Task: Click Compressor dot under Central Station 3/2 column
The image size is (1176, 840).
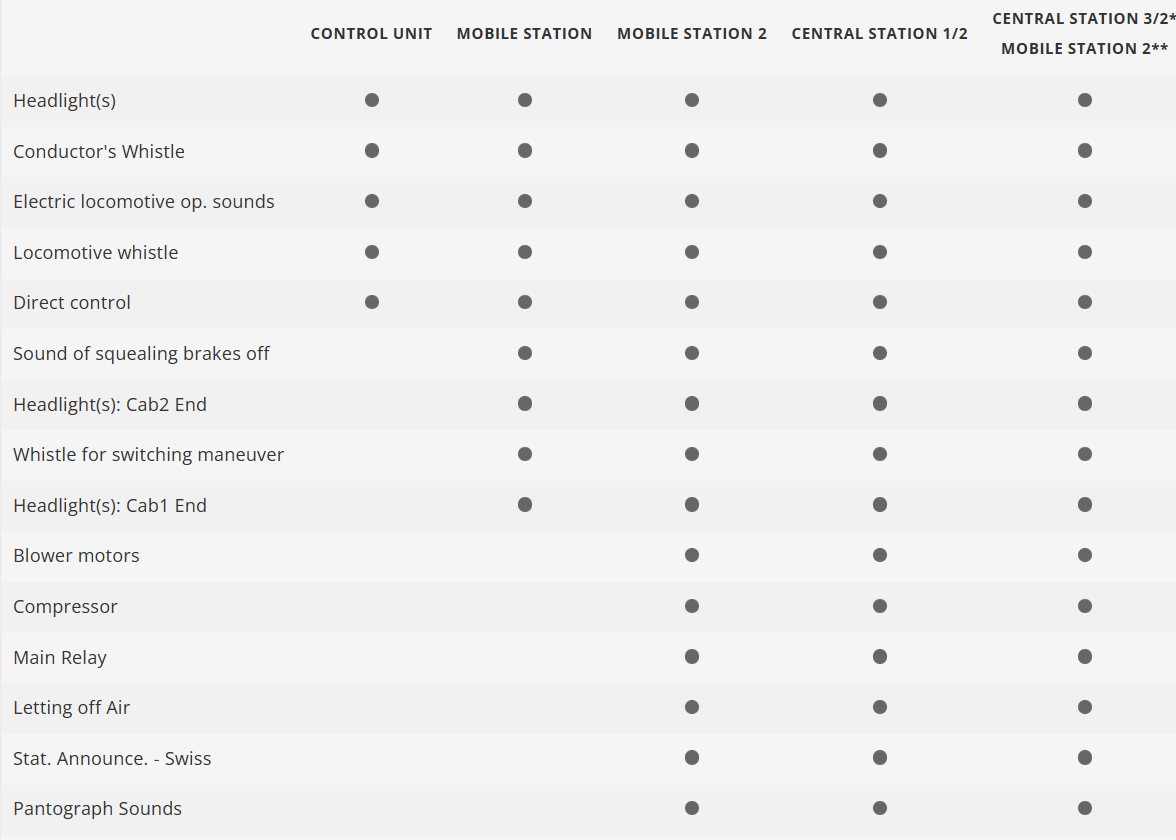Action: [x=1085, y=606]
